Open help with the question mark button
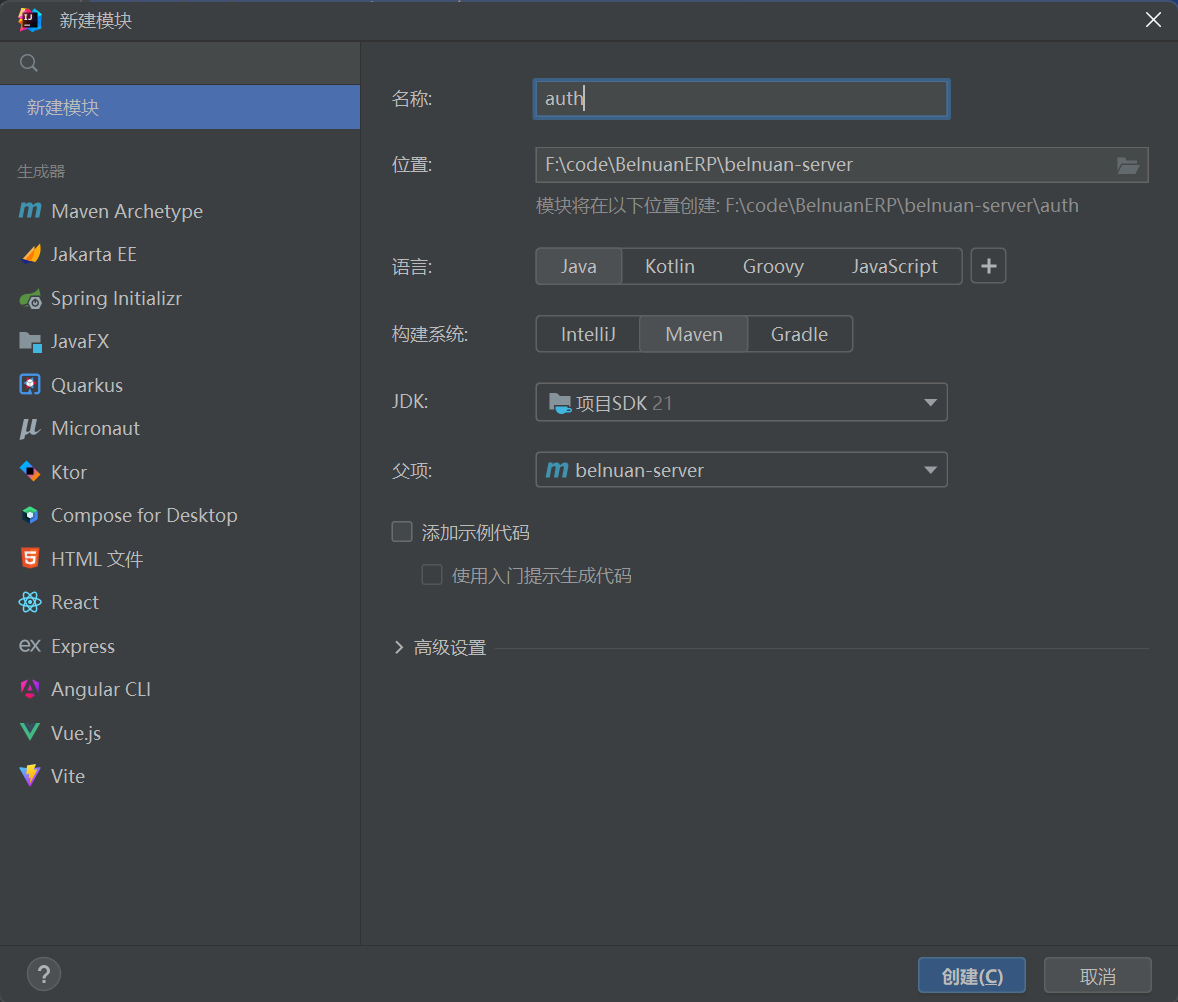Viewport: 1178px width, 1002px height. [x=44, y=974]
